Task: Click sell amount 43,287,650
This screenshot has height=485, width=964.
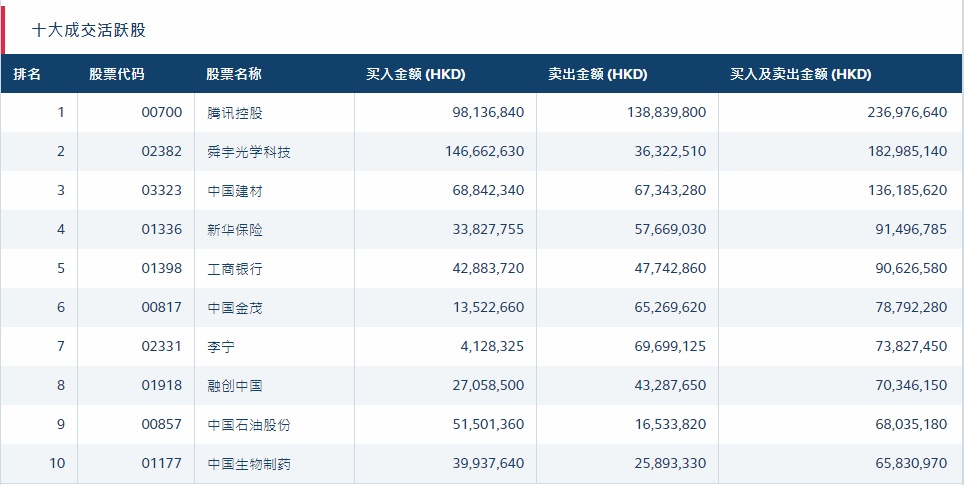Action: [x=669, y=385]
